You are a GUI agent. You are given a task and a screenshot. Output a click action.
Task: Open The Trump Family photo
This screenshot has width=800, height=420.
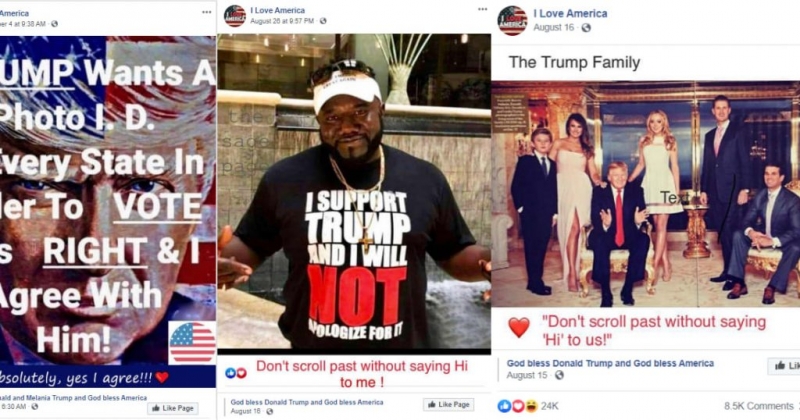click(x=645, y=194)
